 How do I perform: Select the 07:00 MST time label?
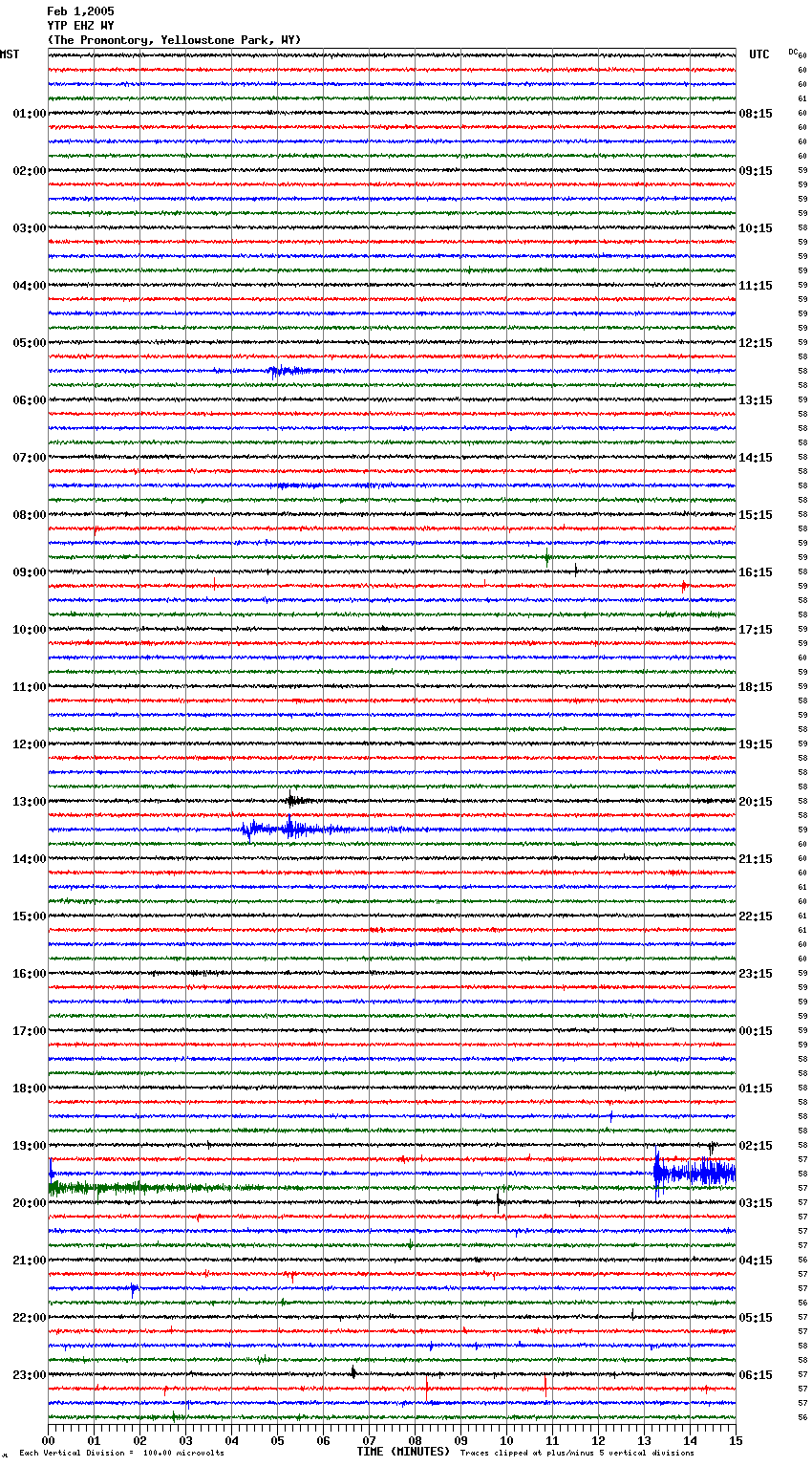tap(30, 458)
